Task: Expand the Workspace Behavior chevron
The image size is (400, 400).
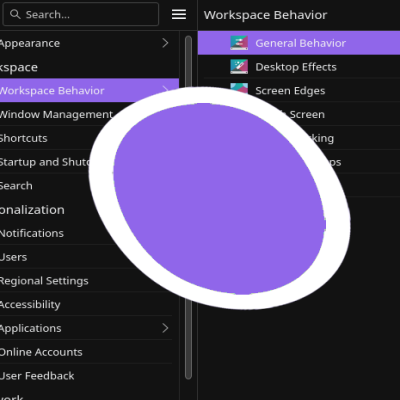Action: [166, 88]
